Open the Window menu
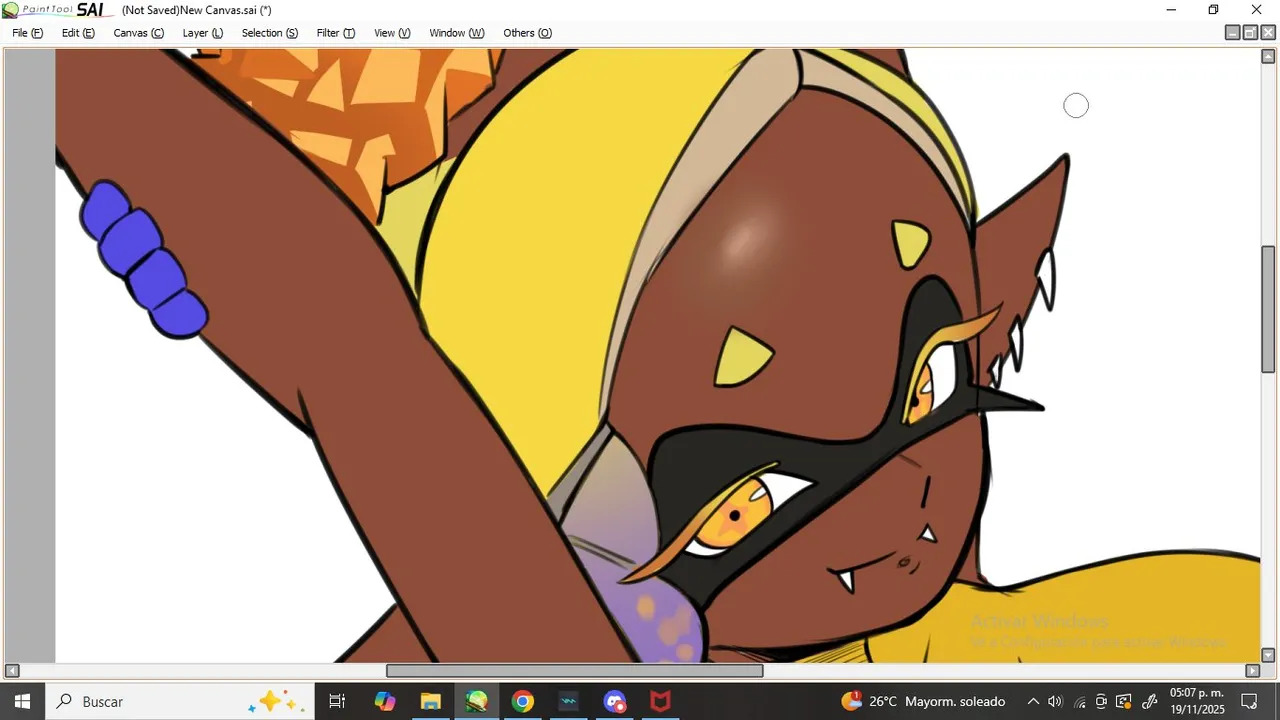 pos(456,33)
